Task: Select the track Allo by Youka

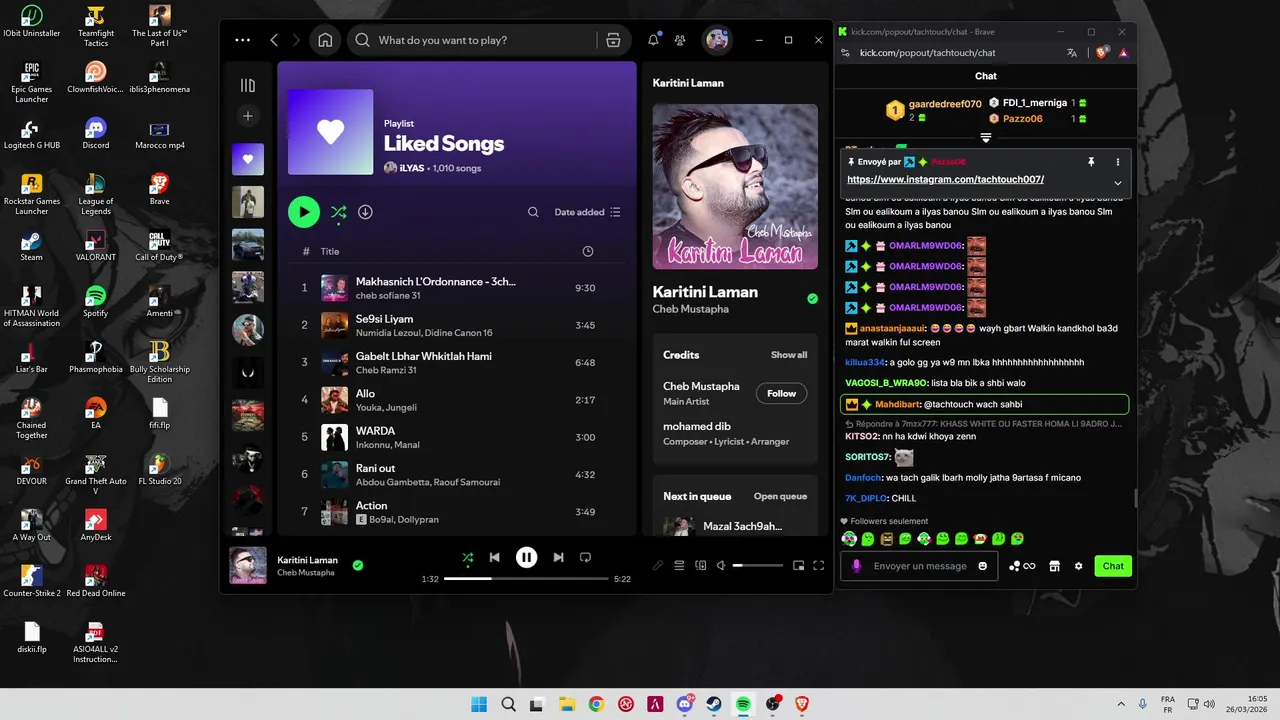Action: [456, 400]
